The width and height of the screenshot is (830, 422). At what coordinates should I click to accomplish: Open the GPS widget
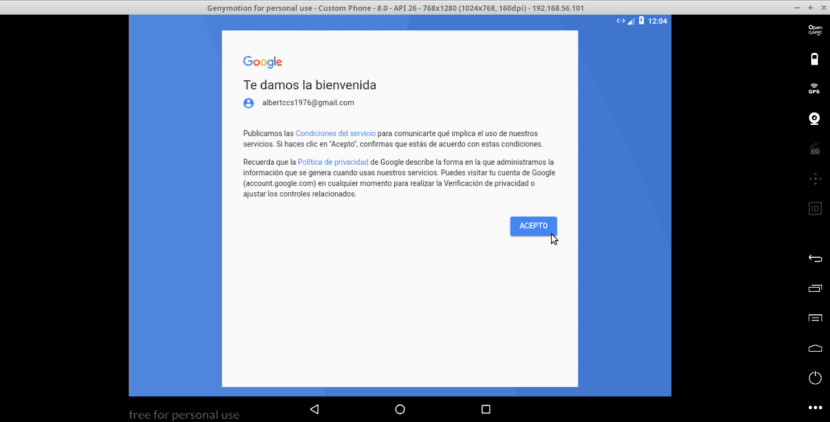tap(814, 89)
